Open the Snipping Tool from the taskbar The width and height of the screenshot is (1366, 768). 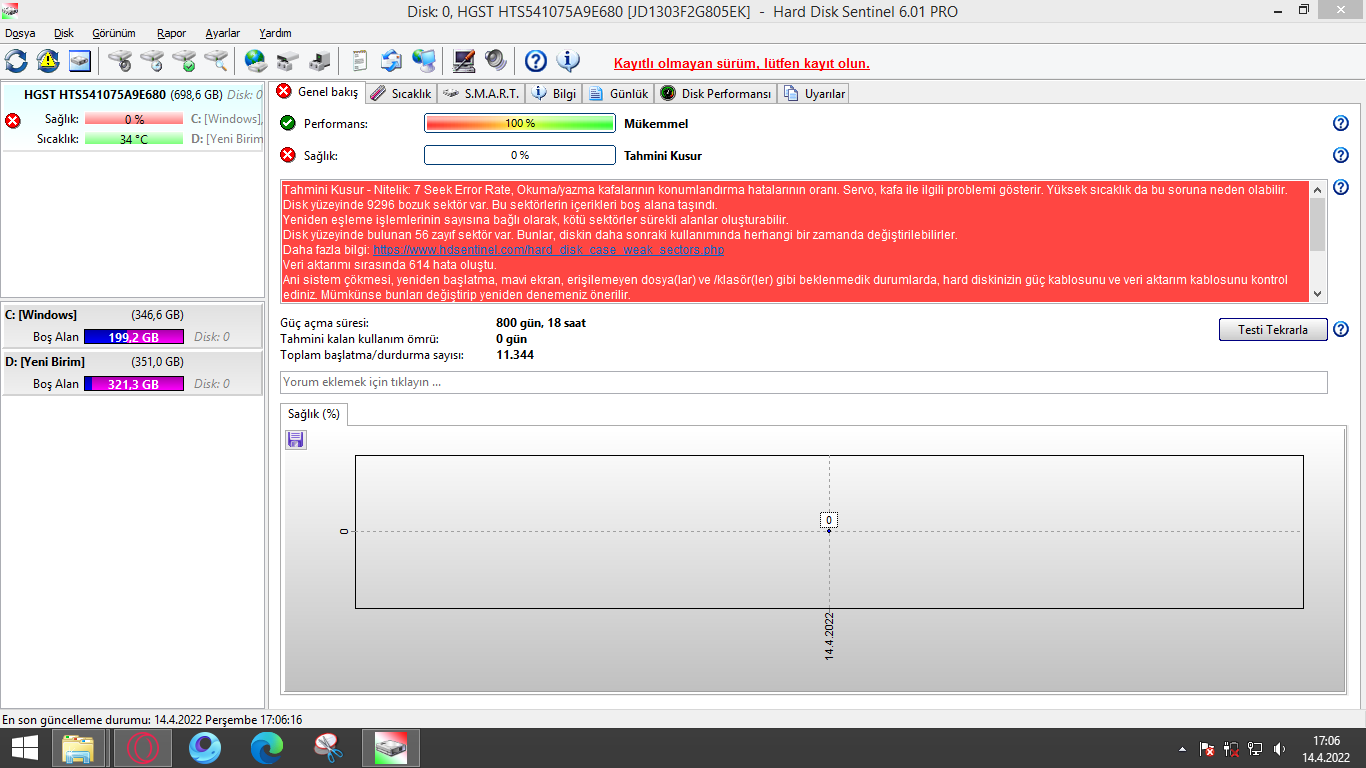click(327, 747)
